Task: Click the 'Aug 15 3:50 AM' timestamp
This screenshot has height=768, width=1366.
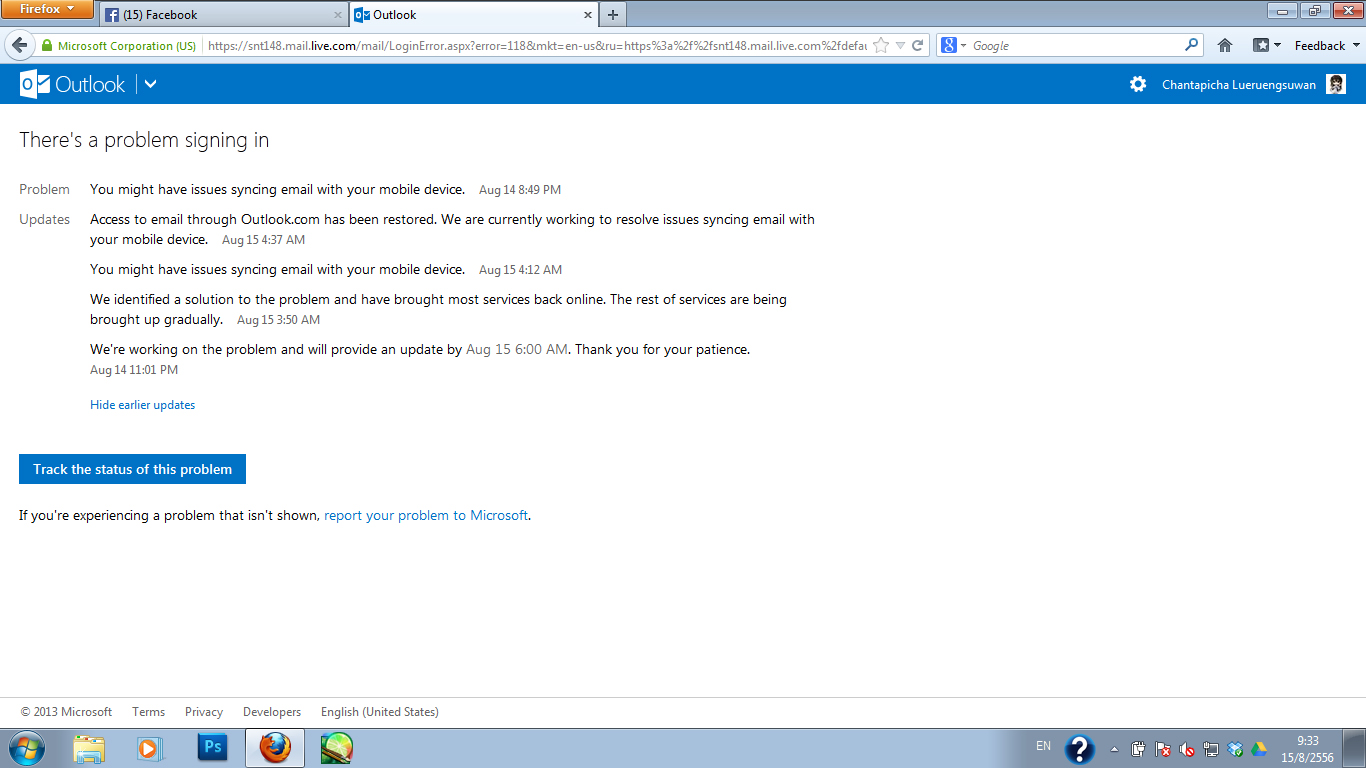Action: [x=278, y=320]
